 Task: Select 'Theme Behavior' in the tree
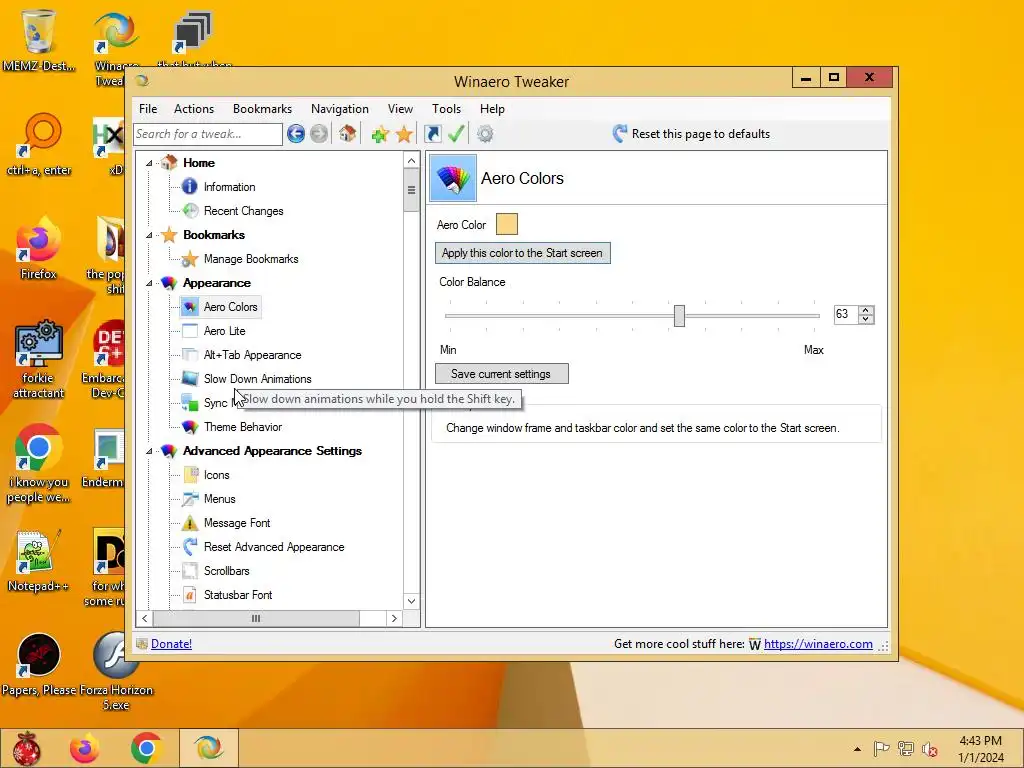(x=242, y=427)
